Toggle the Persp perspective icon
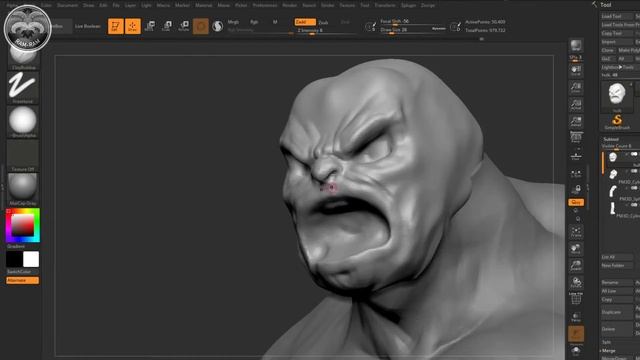 point(576,137)
